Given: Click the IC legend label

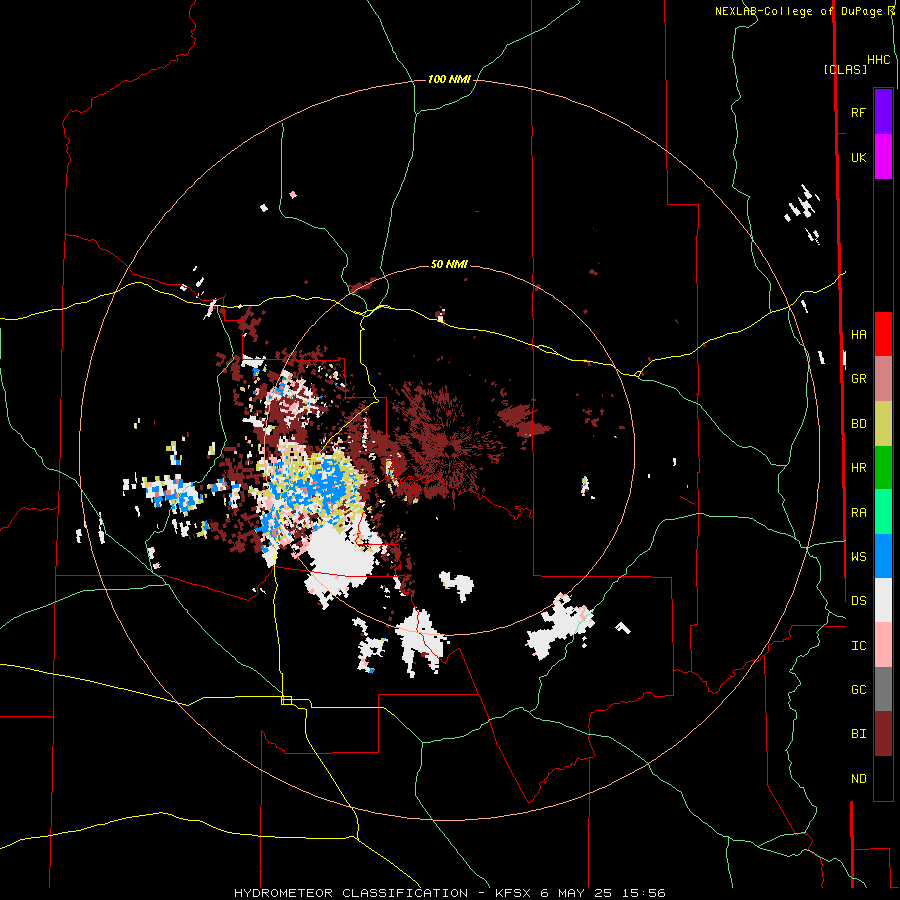Looking at the screenshot, I should tap(858, 646).
